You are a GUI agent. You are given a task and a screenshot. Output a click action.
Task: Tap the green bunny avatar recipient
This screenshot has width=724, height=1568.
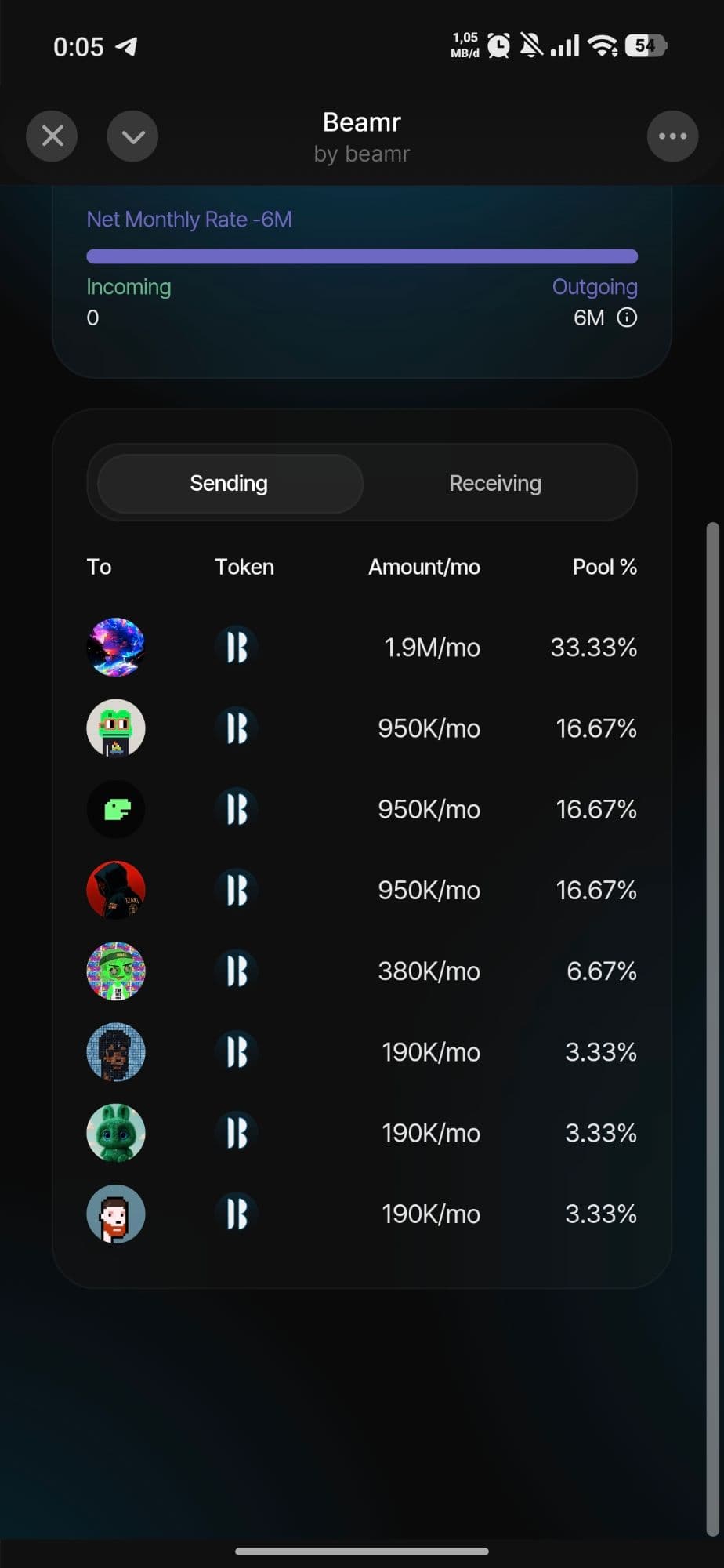[x=116, y=1133]
